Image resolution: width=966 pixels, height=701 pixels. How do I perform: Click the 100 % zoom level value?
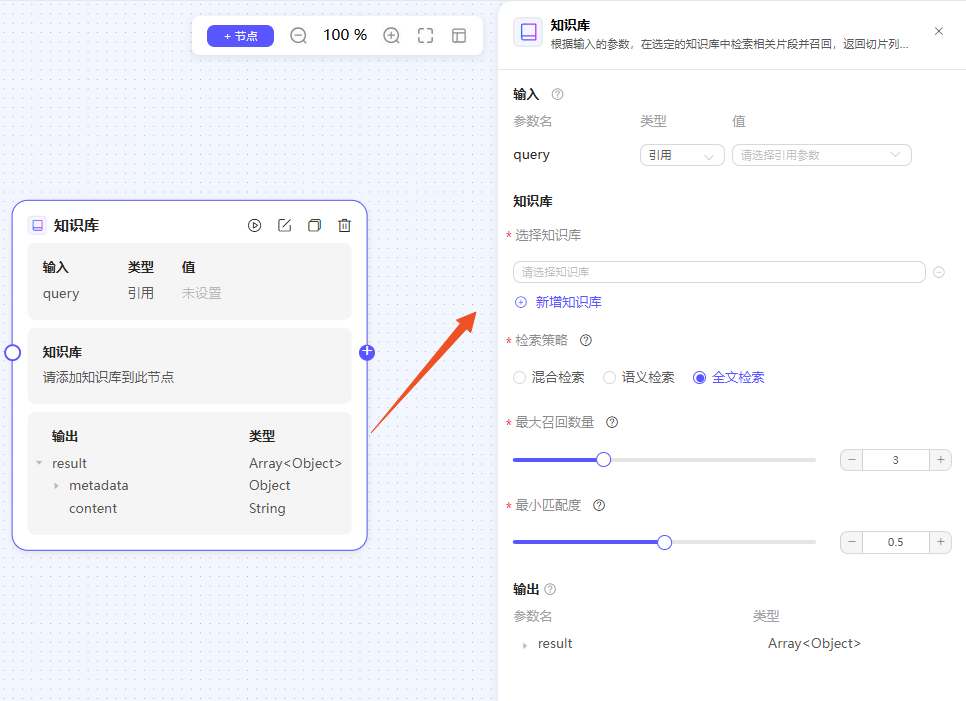tap(345, 35)
